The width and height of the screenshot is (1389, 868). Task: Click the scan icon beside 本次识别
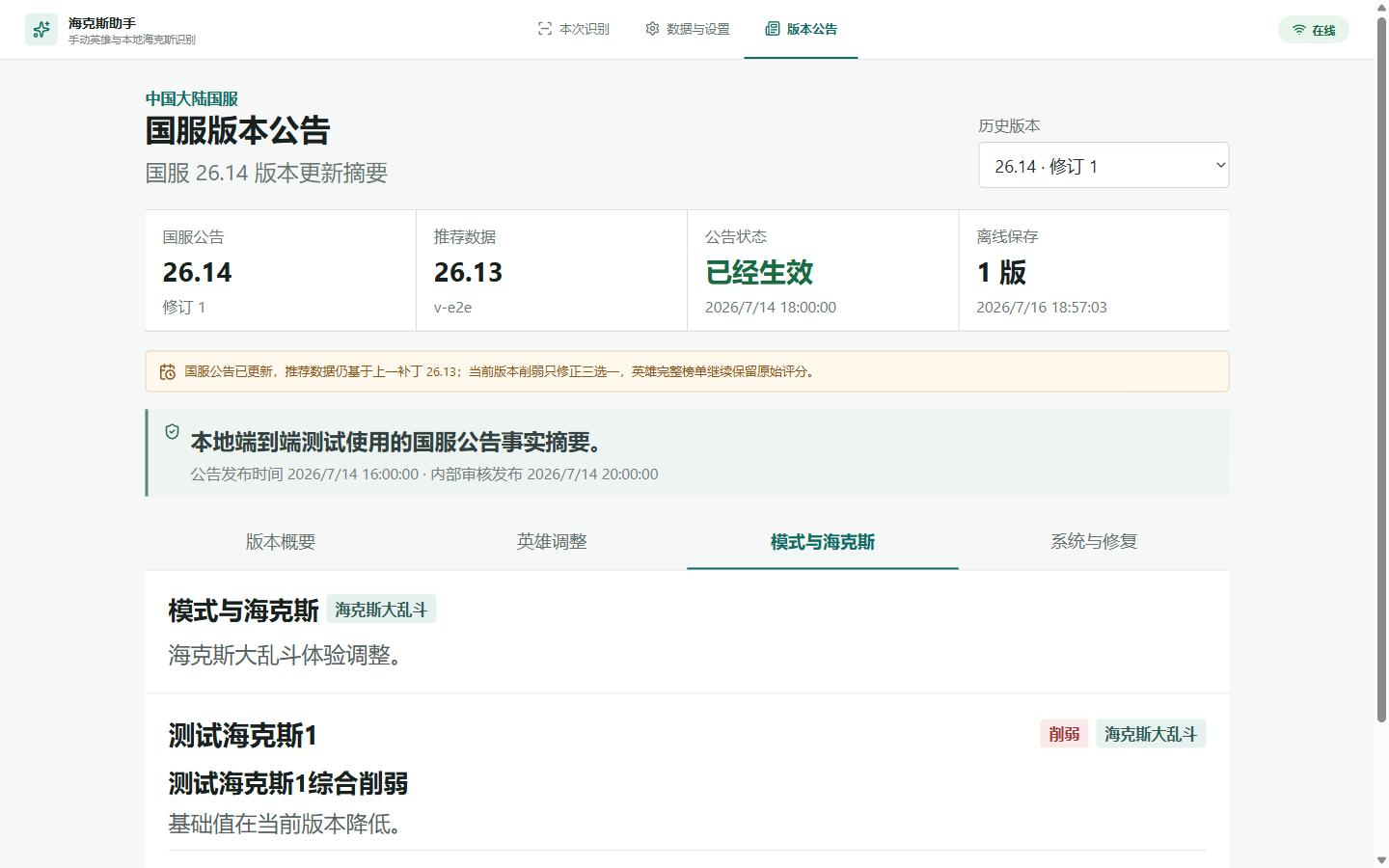[x=545, y=29]
